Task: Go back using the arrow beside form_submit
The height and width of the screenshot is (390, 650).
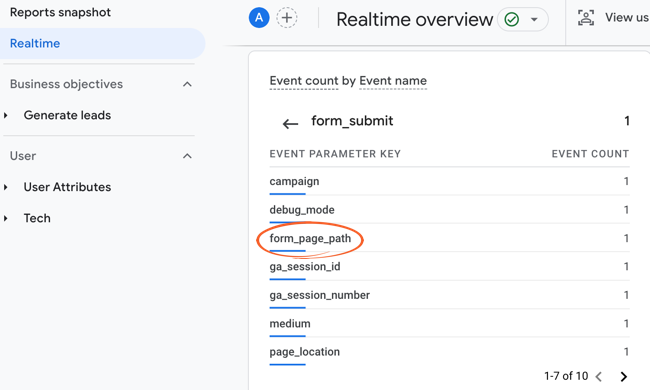Action: 290,124
